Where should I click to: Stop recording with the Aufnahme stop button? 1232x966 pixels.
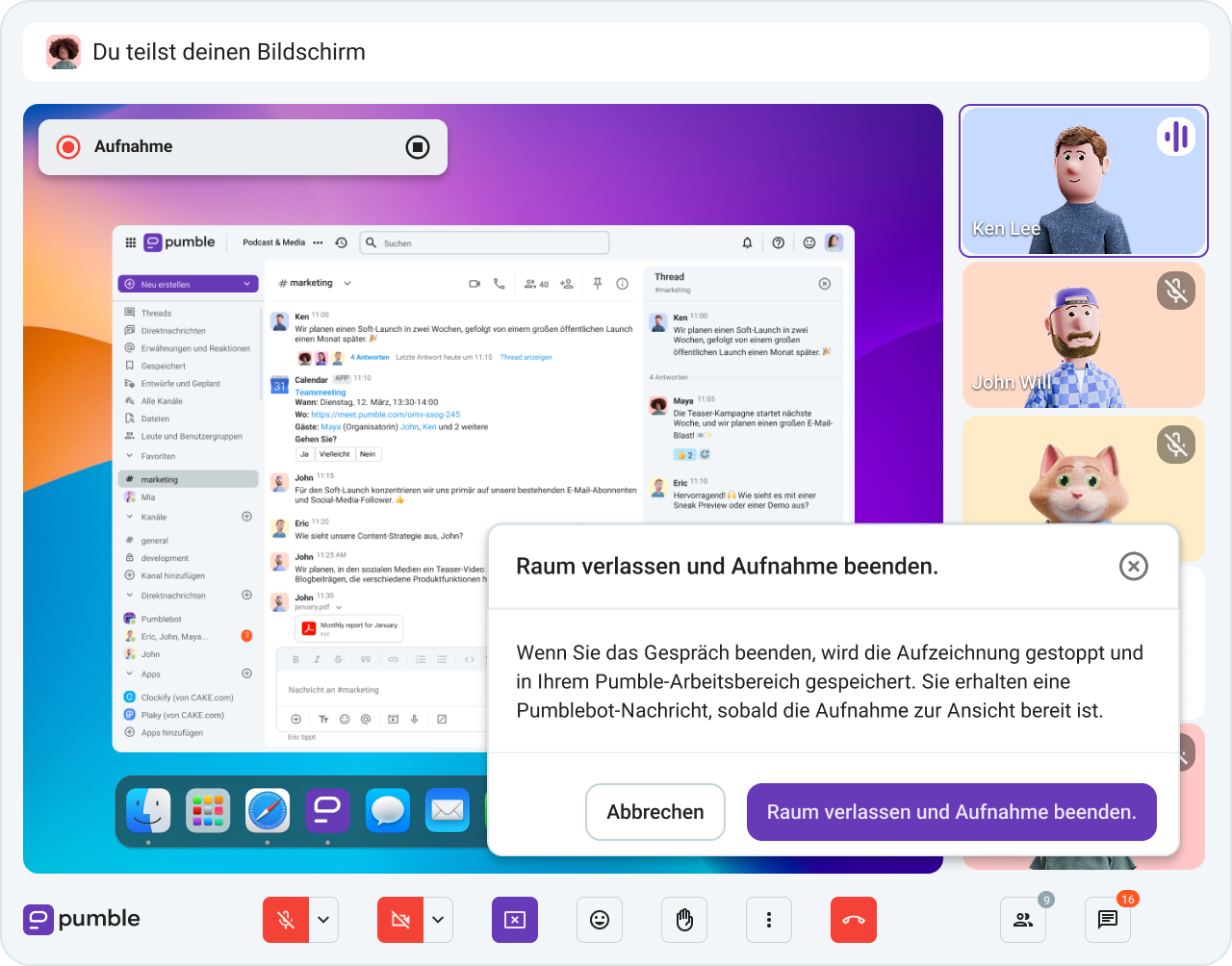417,147
